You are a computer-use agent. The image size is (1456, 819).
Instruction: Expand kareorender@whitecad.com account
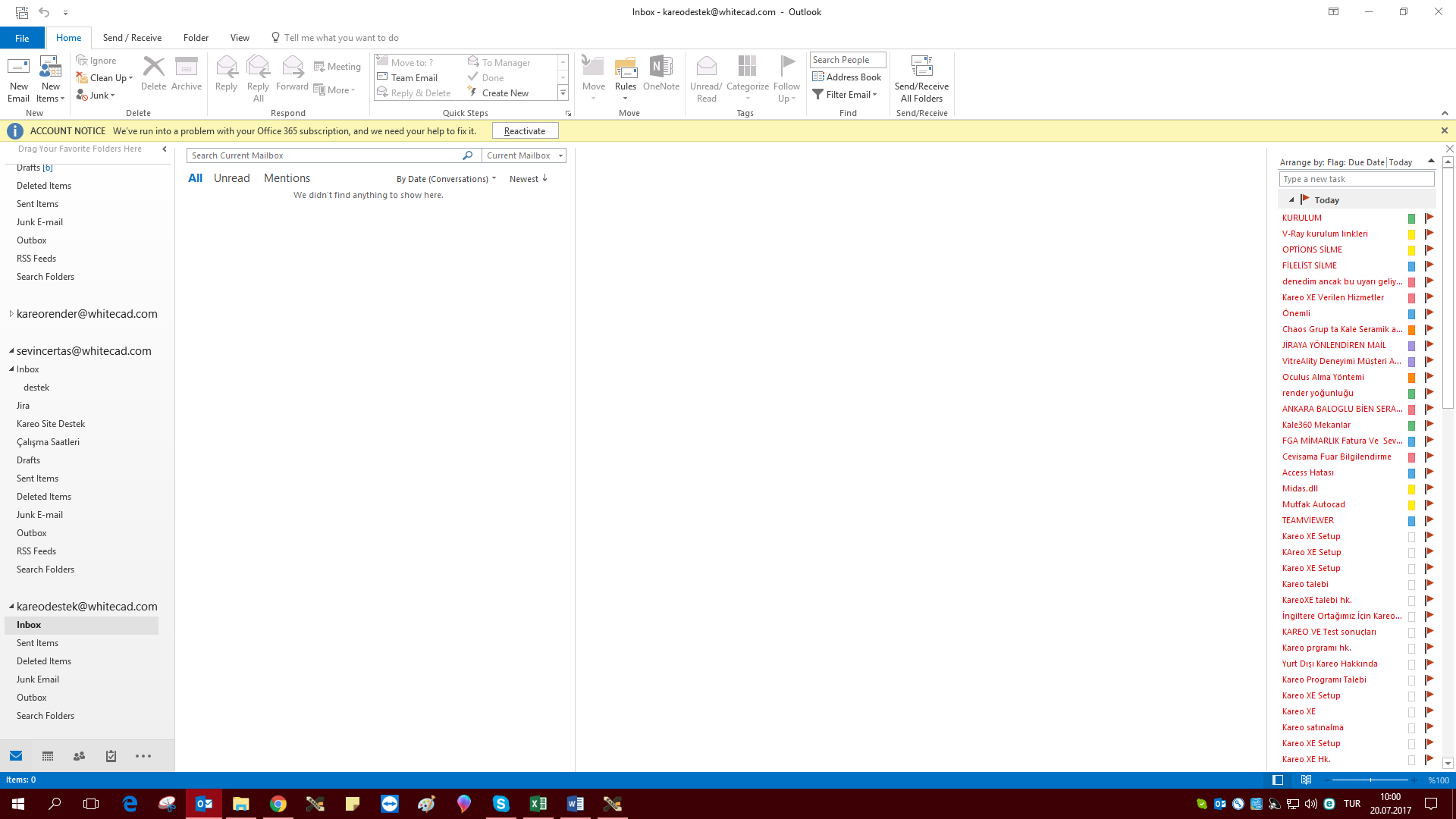pyautogui.click(x=11, y=314)
